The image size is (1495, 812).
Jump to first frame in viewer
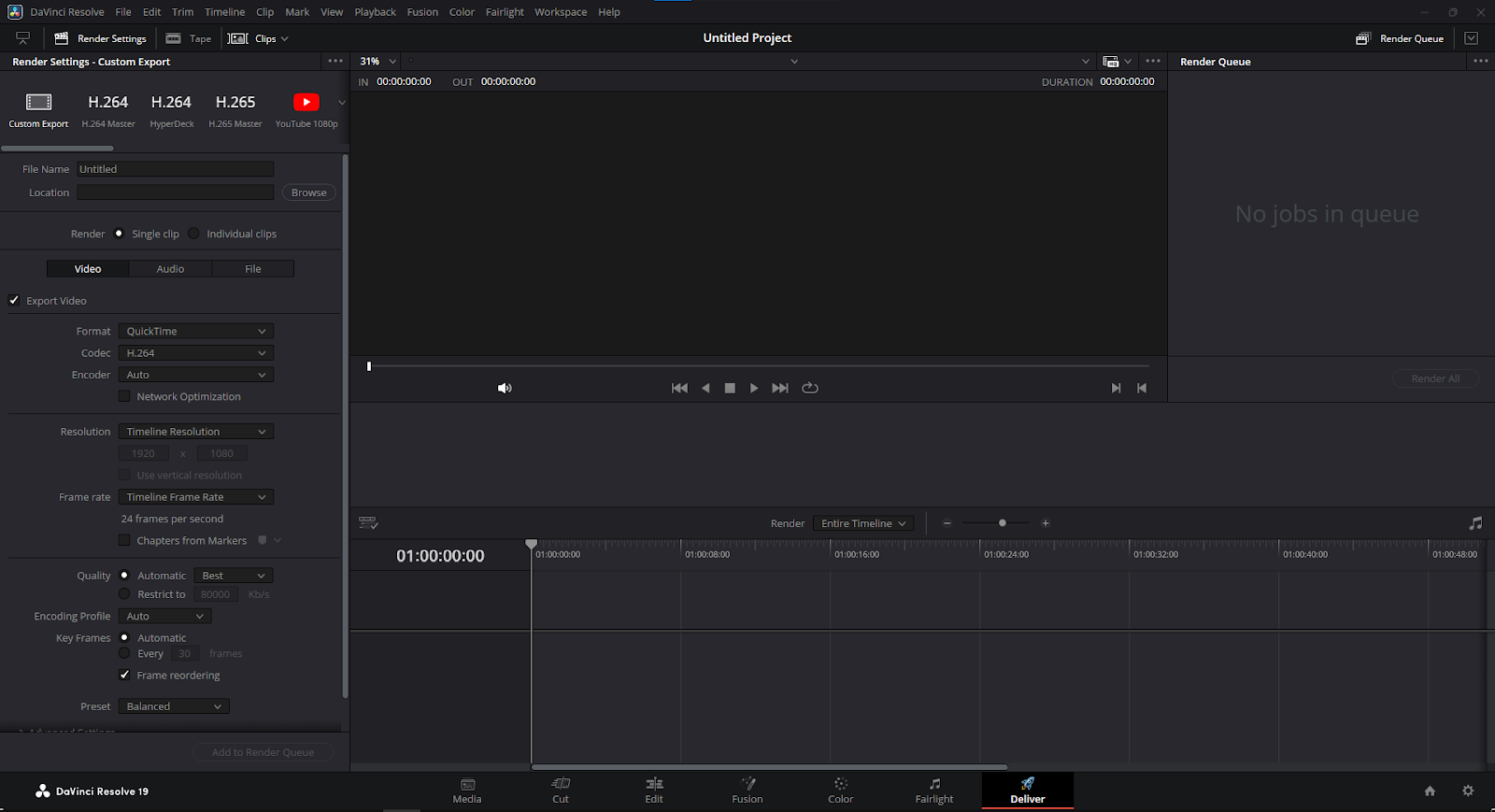click(679, 388)
